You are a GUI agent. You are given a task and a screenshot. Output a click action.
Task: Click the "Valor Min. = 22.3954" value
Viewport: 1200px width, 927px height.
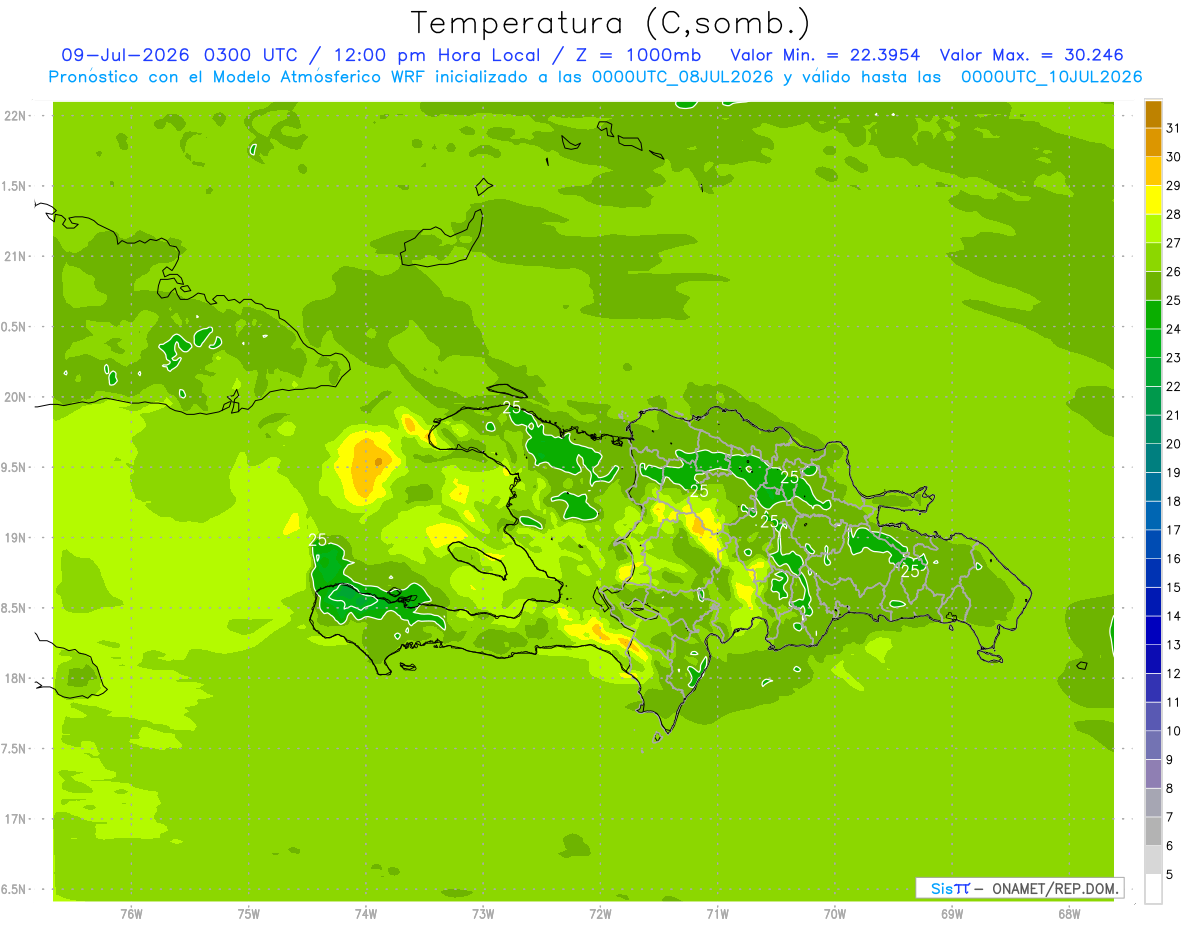coord(825,55)
